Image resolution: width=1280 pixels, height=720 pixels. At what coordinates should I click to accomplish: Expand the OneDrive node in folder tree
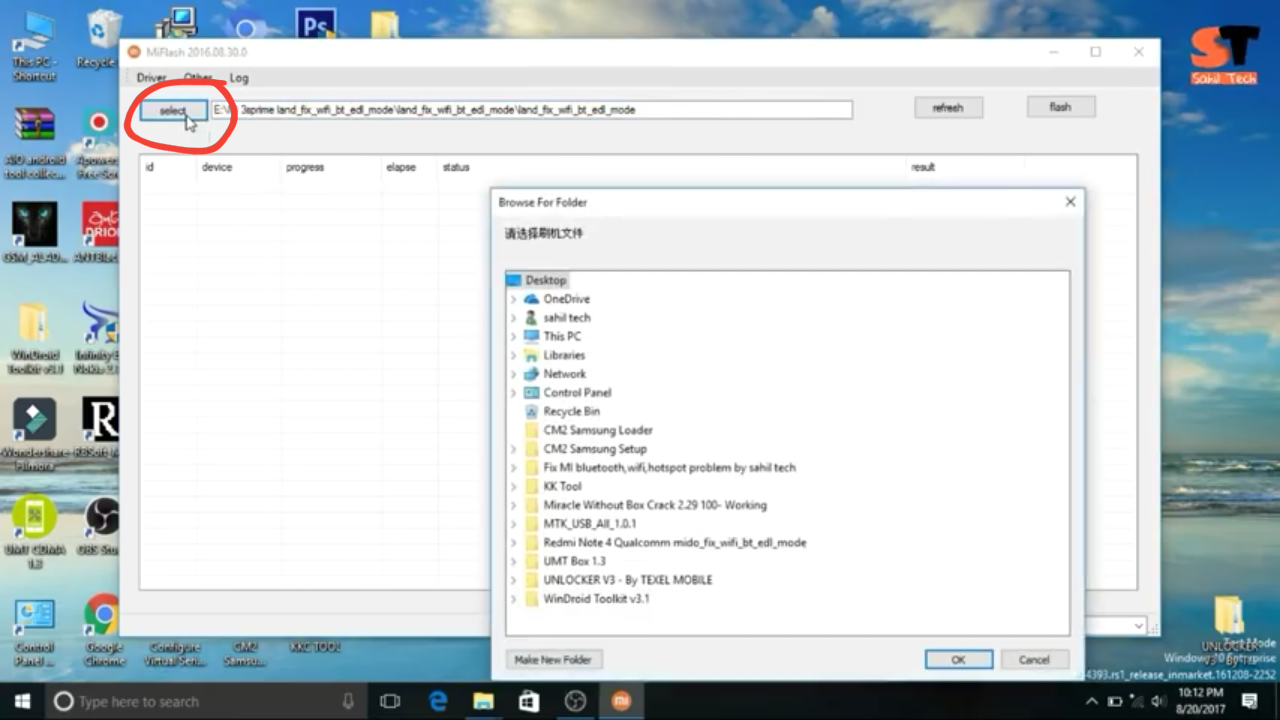514,299
